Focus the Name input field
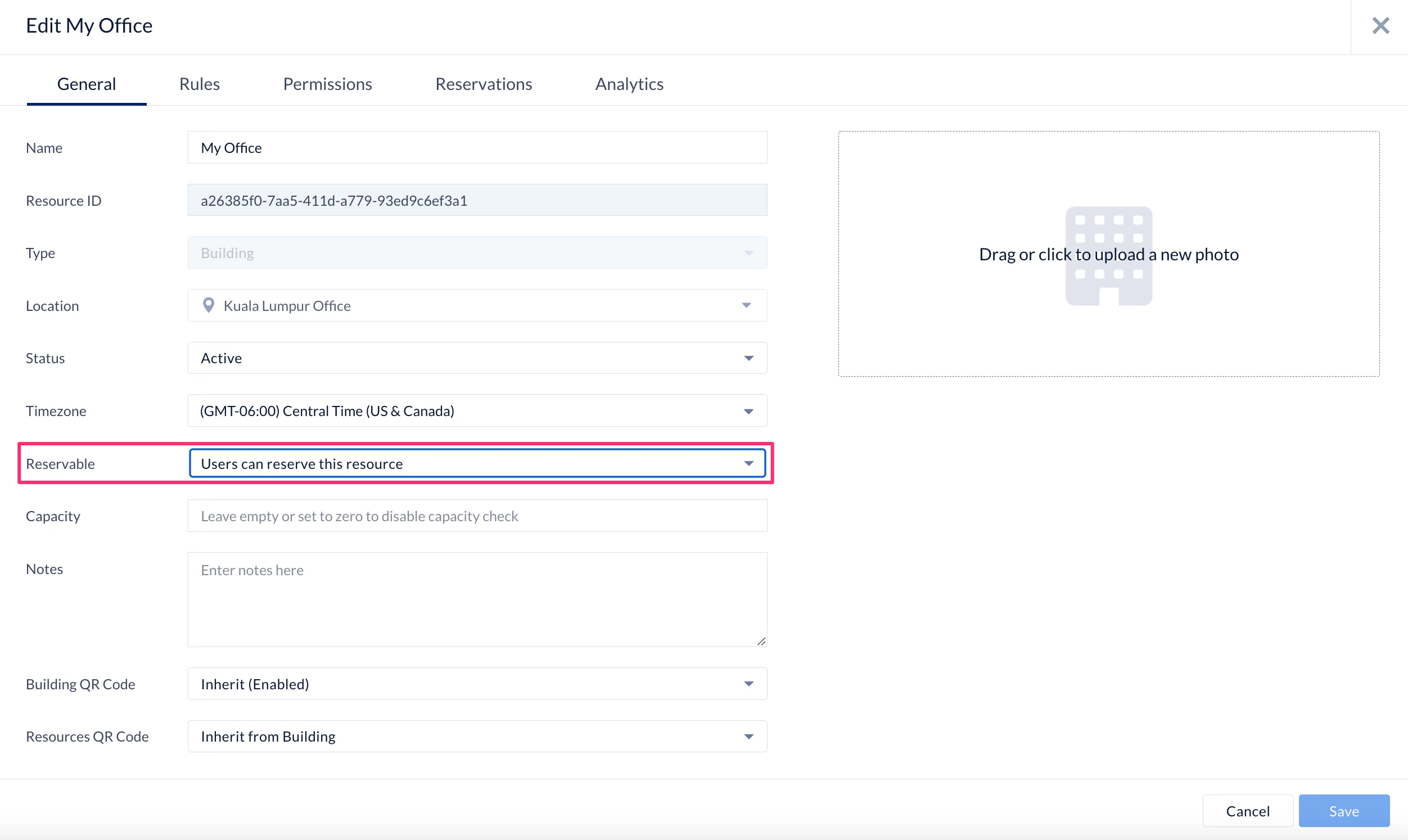 pyautogui.click(x=476, y=148)
